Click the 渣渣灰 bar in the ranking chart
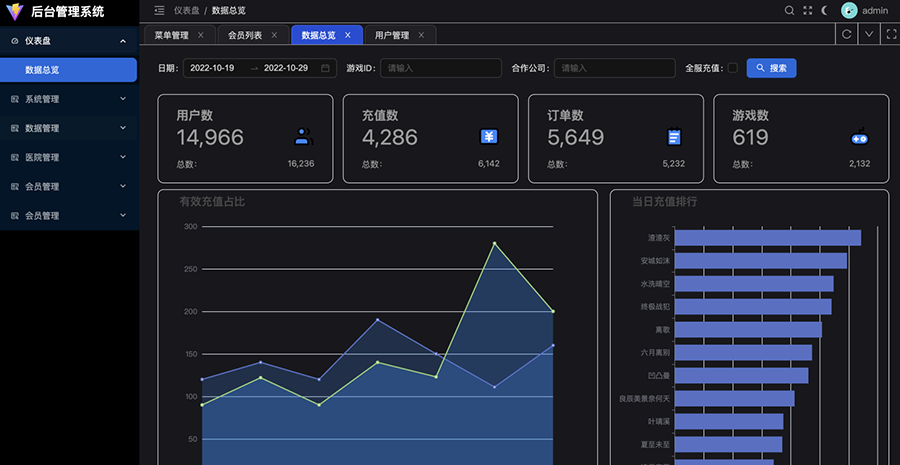The height and width of the screenshot is (465, 900). point(768,238)
